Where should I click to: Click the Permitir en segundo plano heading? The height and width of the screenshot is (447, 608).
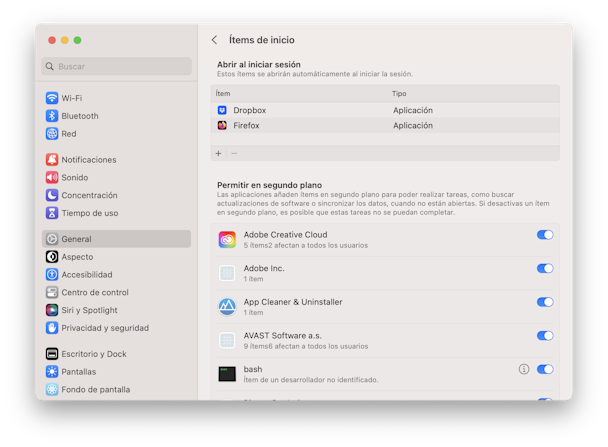point(269,185)
